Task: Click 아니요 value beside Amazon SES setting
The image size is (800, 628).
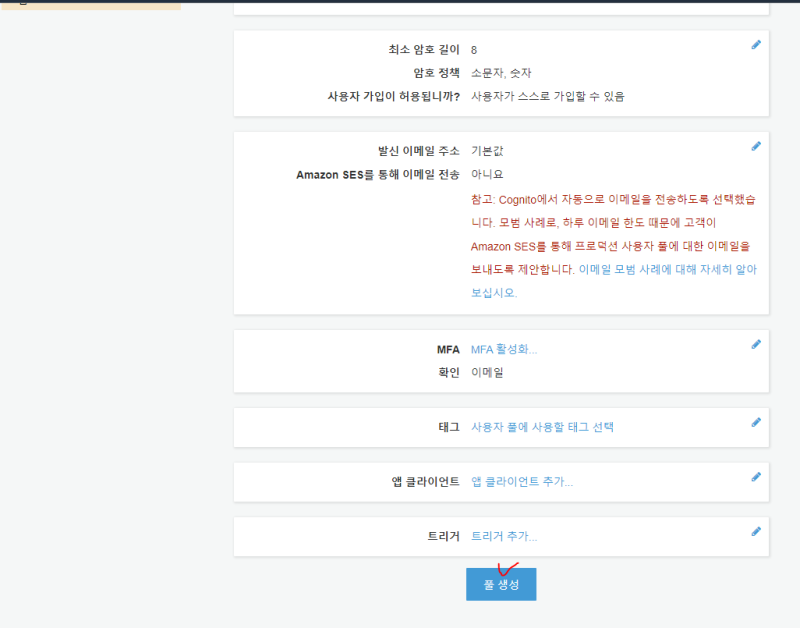Action: [x=487, y=175]
